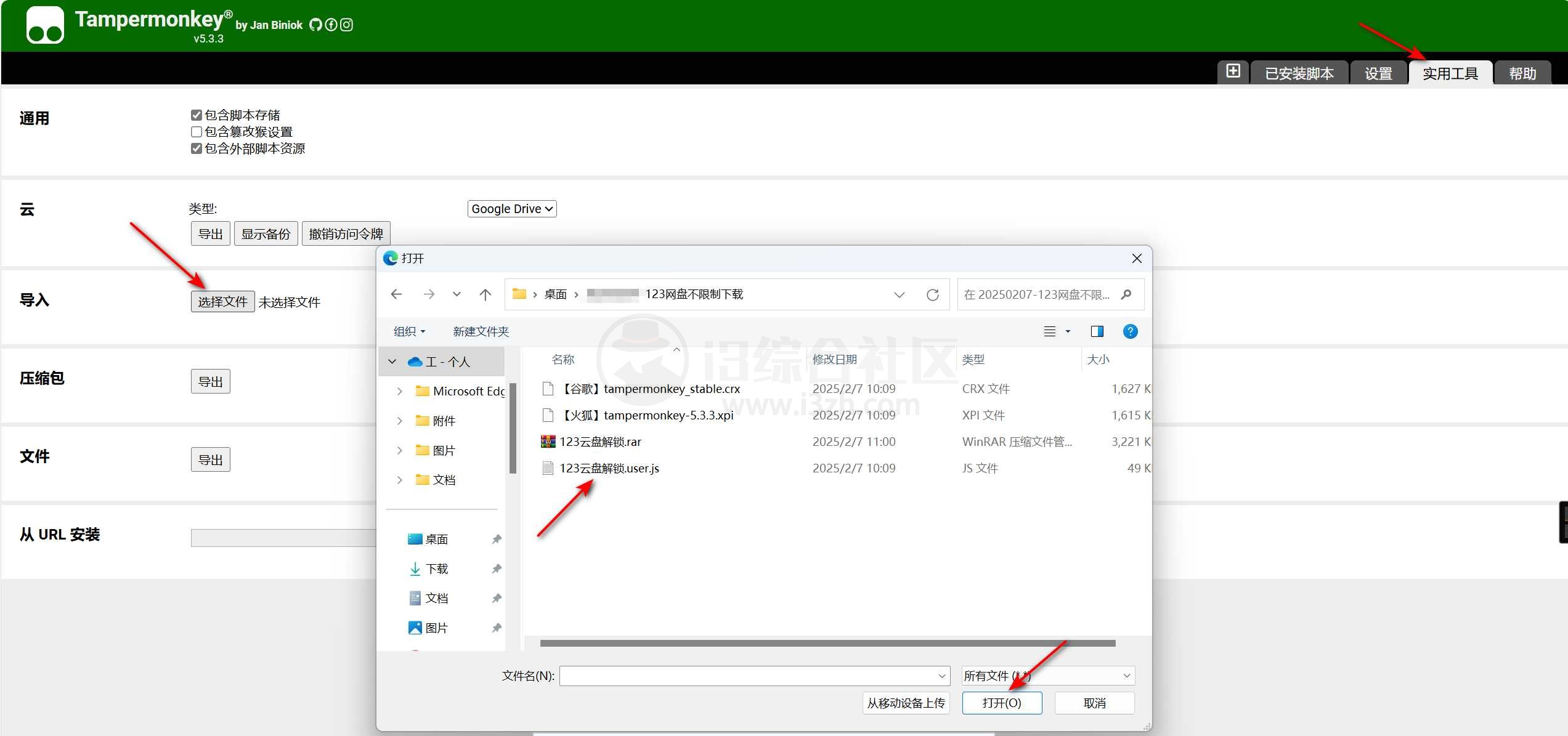Click 新建文件夹 in dialog toolbar

coord(481,331)
